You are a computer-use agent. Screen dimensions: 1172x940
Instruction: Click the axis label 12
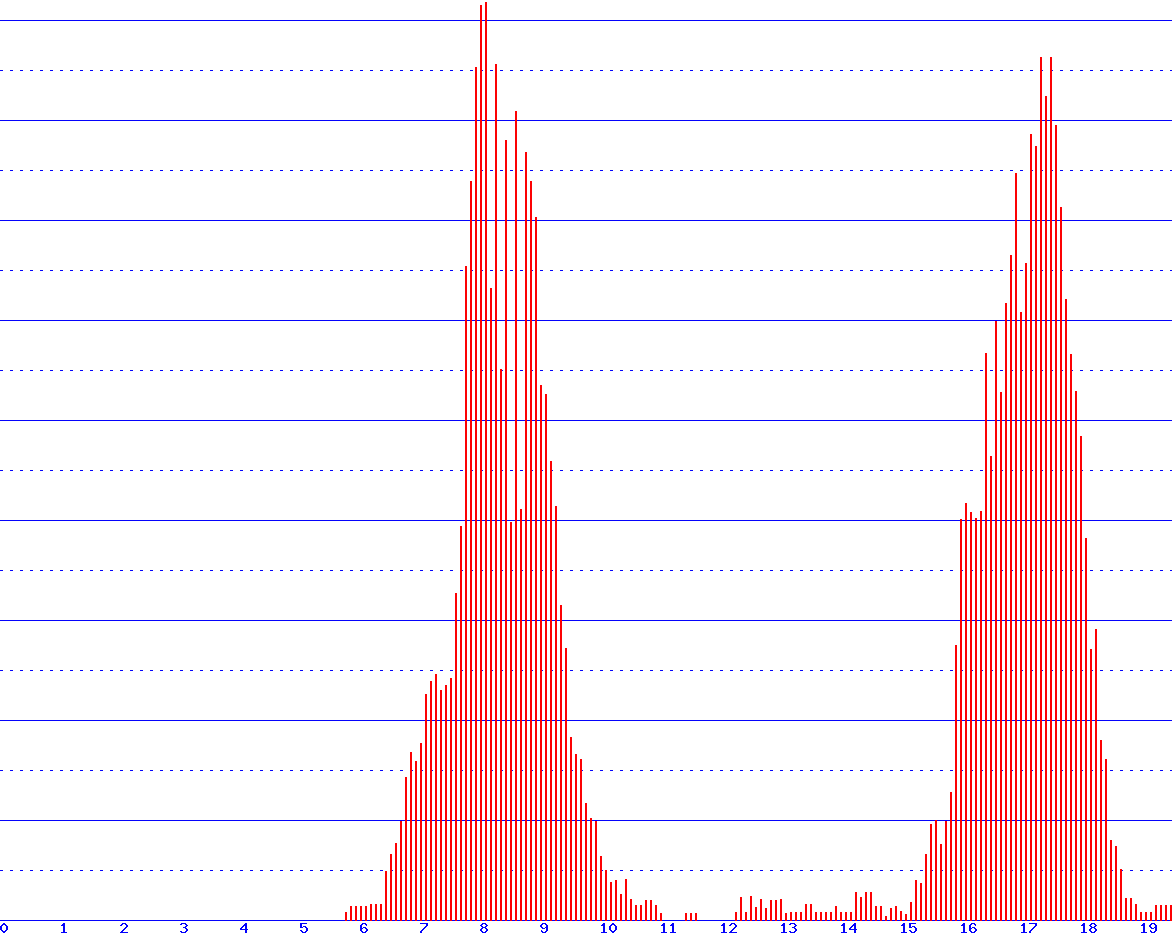click(x=729, y=929)
